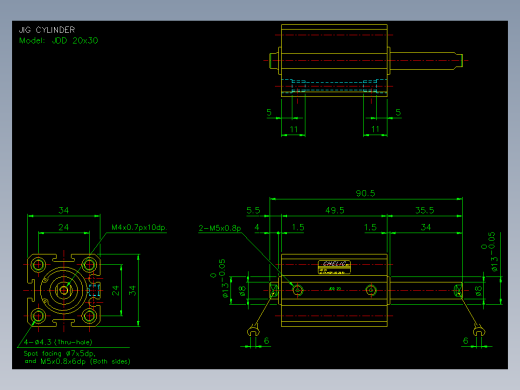520x390 pixels.
Task: Select the left ø8 rod diameter label
Action: (243, 291)
